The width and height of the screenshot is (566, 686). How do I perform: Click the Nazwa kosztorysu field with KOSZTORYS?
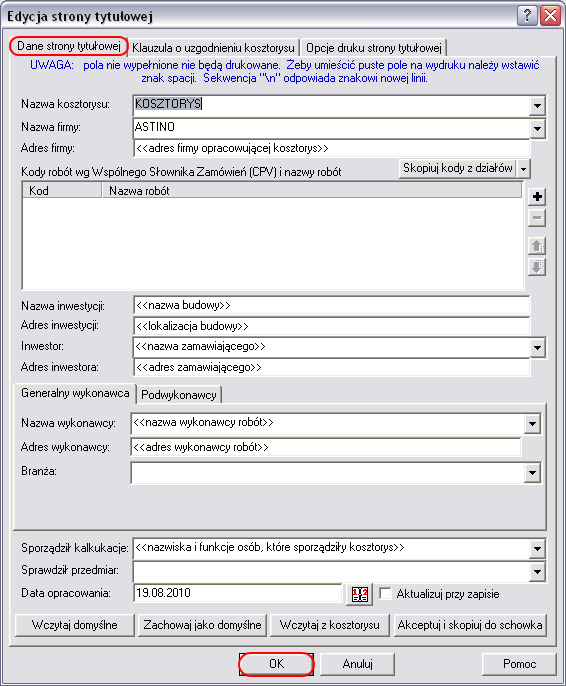[x=331, y=105]
